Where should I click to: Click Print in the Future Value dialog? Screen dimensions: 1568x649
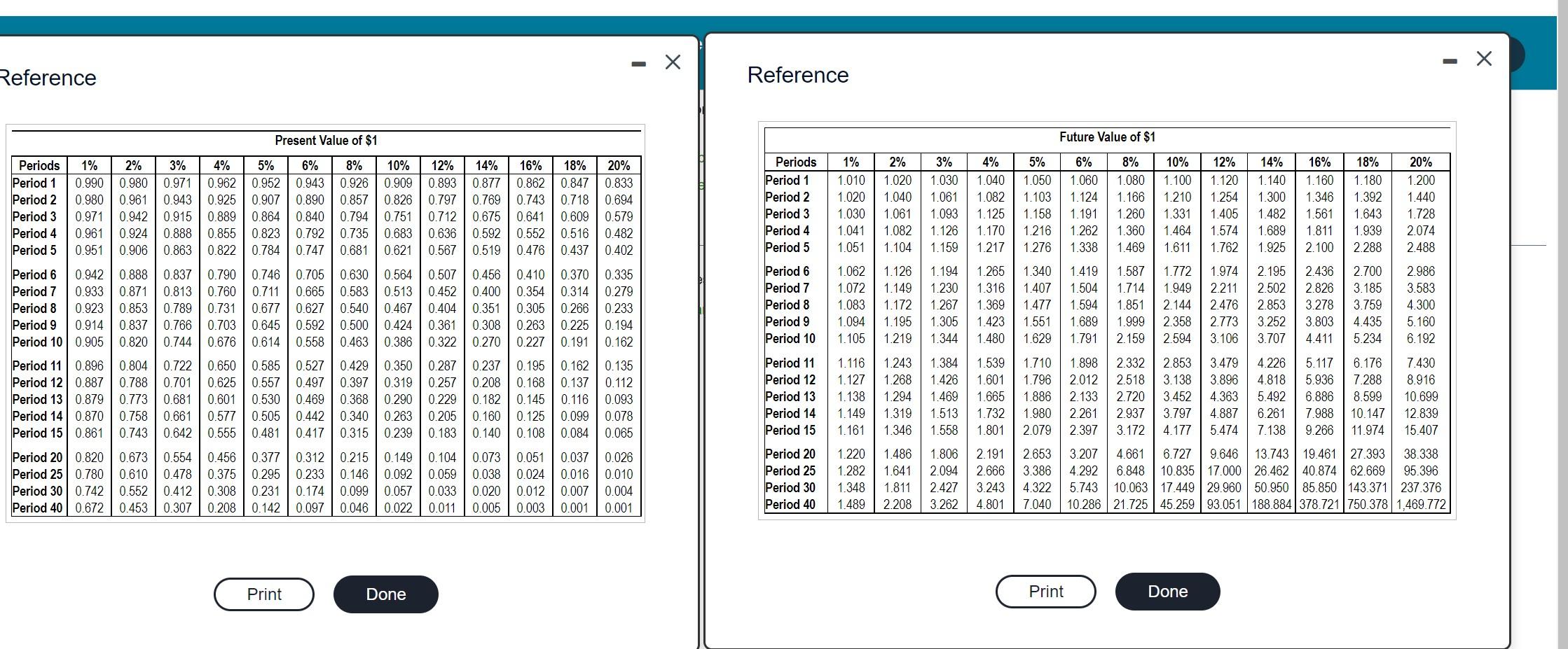click(1046, 592)
